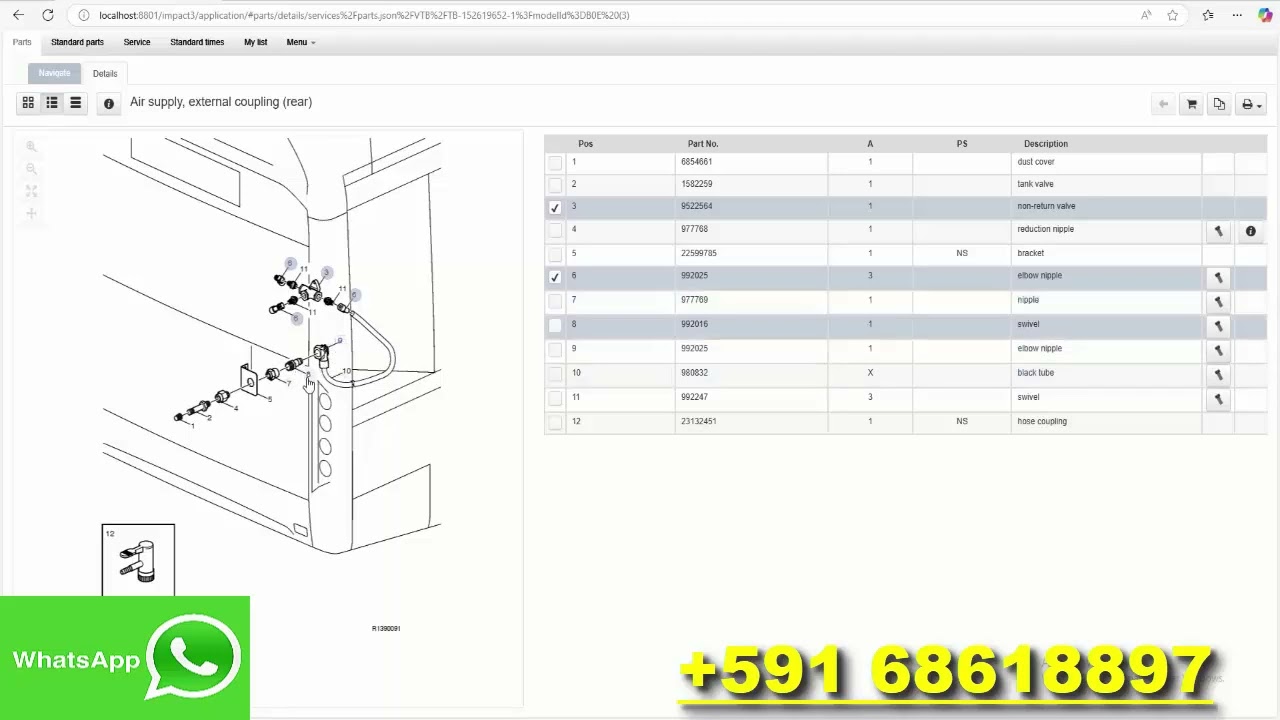
Task: Open Standard times menu
Action: [x=197, y=42]
